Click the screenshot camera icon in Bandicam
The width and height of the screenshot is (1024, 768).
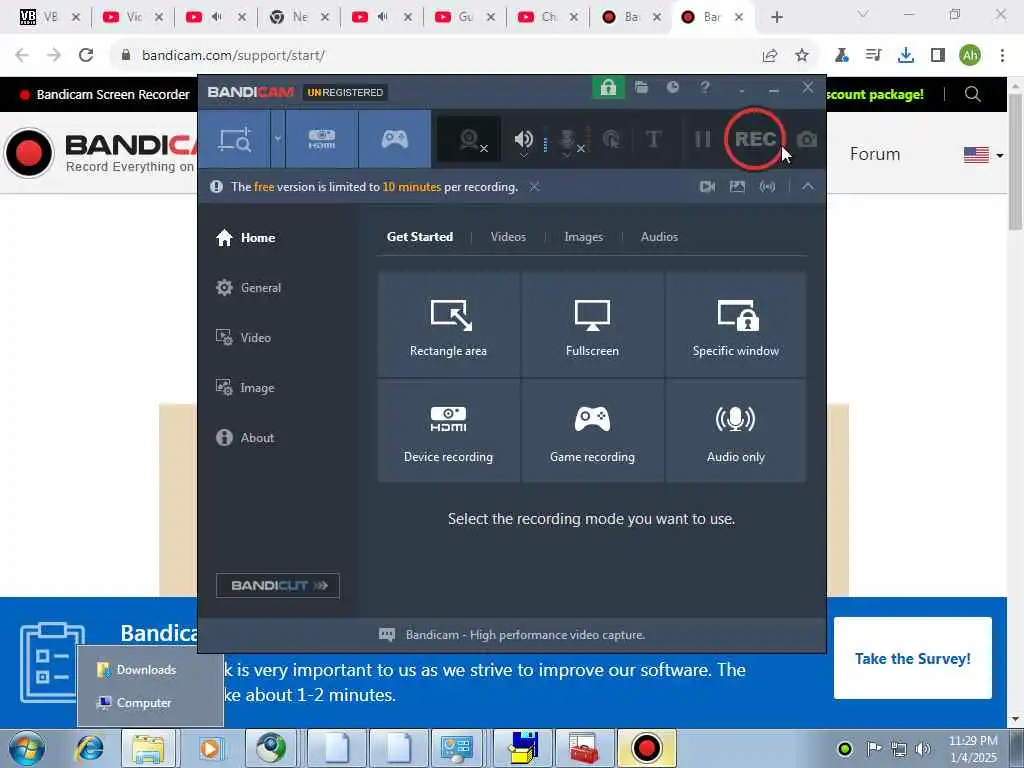coord(807,139)
